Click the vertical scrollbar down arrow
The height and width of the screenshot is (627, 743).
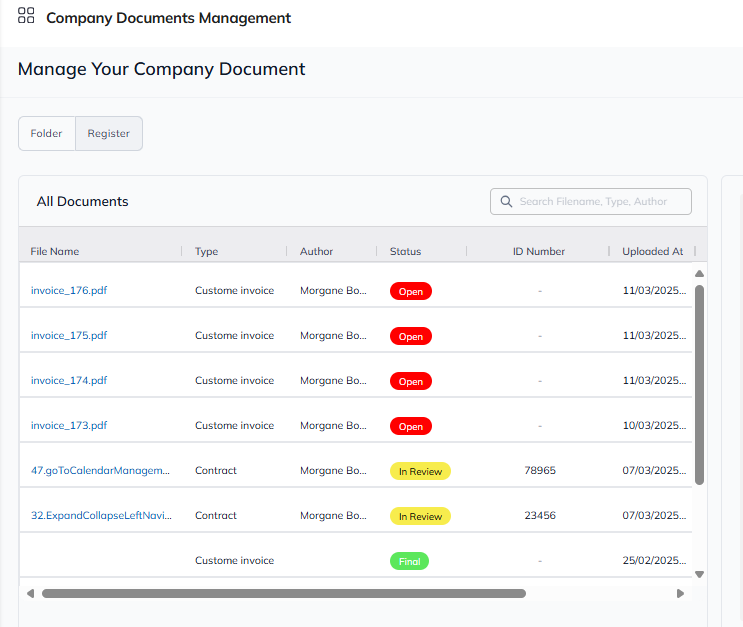699,574
